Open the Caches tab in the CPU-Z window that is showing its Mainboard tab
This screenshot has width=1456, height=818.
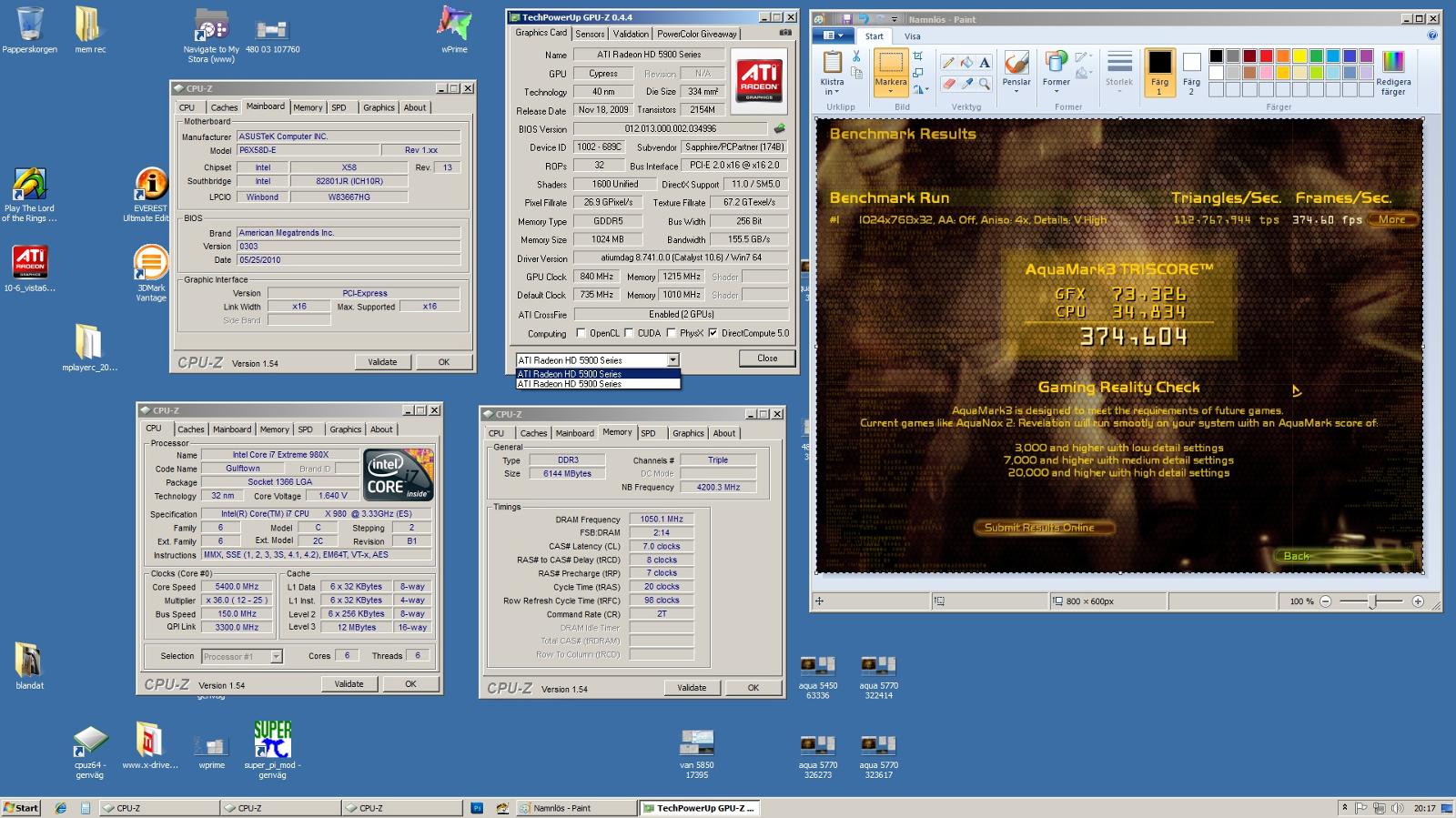point(224,107)
